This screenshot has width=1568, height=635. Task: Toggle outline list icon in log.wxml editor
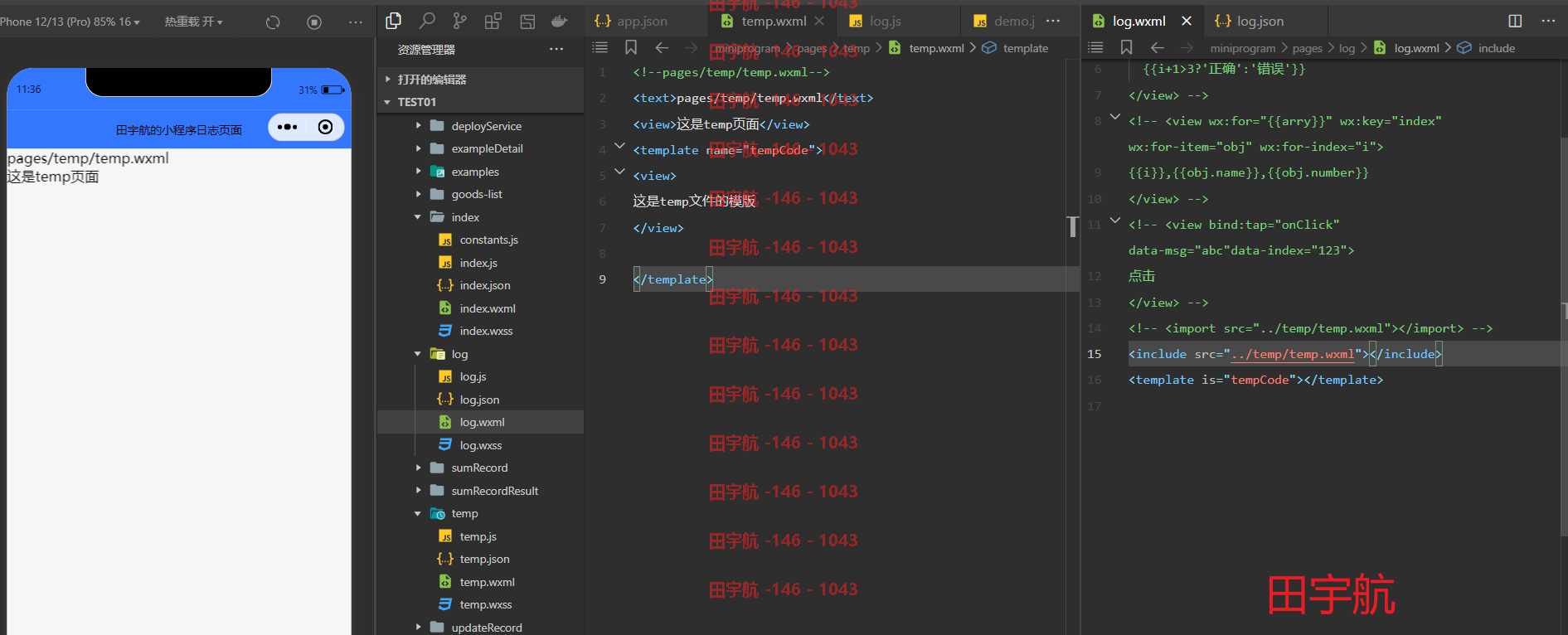click(1095, 48)
